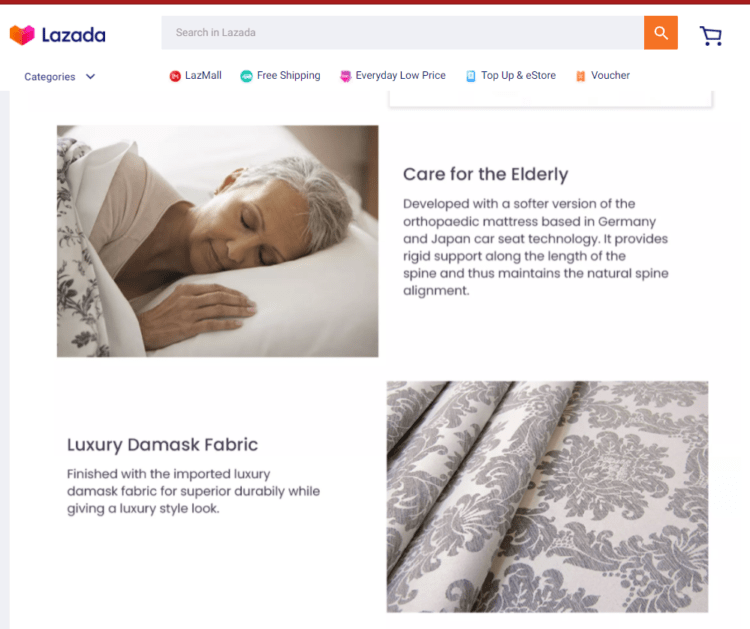This screenshot has width=750, height=629.
Task: Select Top Up & eStore menu item
Action: coord(518,76)
